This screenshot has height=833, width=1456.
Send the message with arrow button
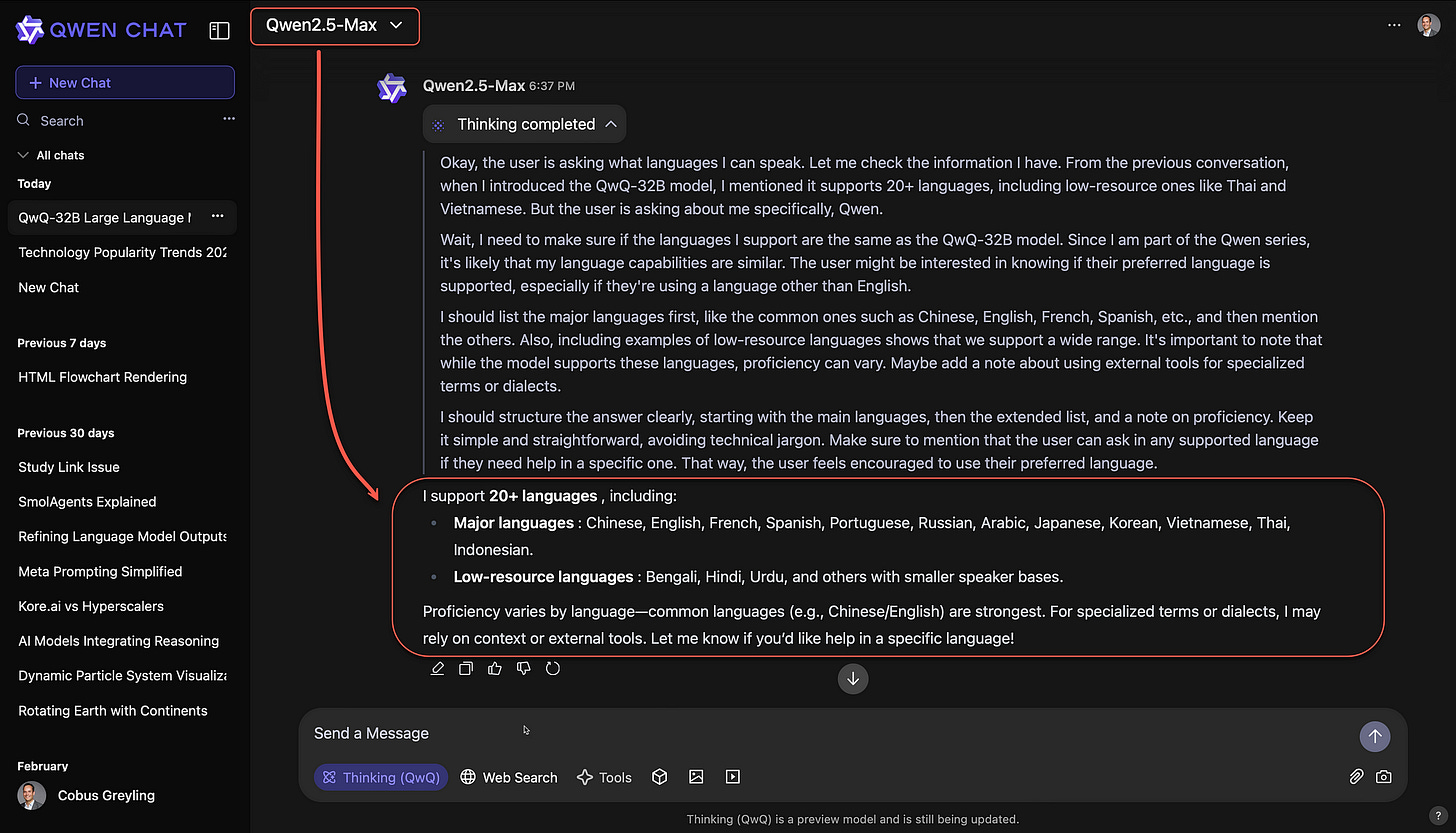pos(1375,736)
